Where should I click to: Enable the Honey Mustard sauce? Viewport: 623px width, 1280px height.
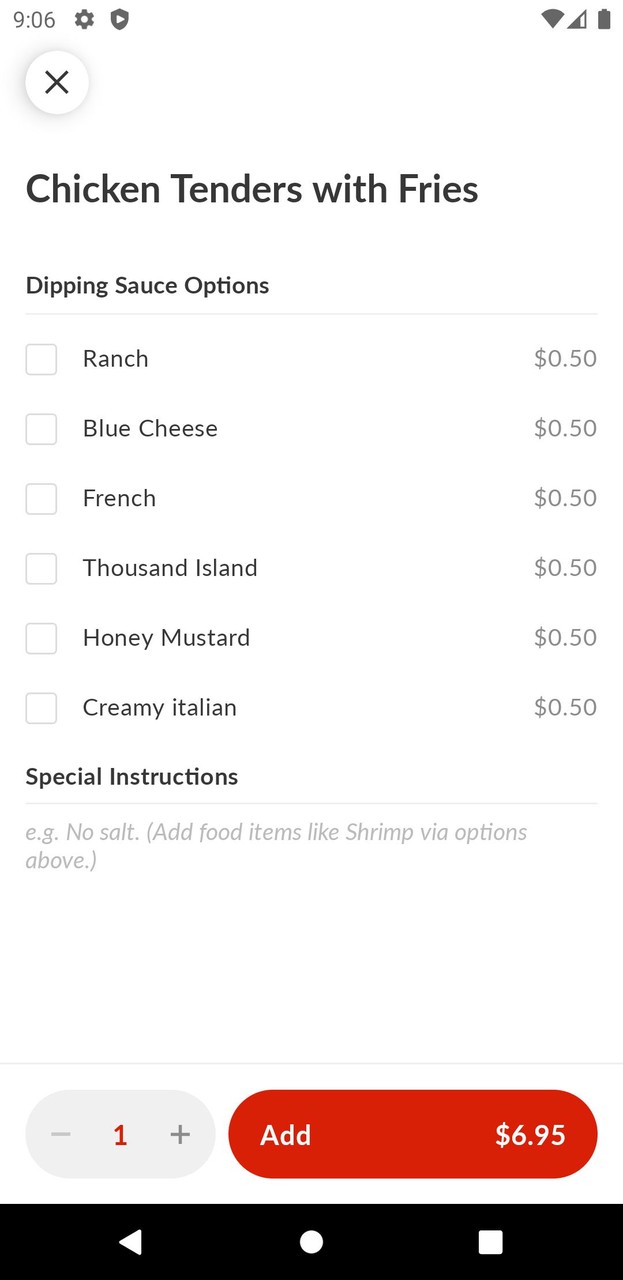pyautogui.click(x=41, y=638)
